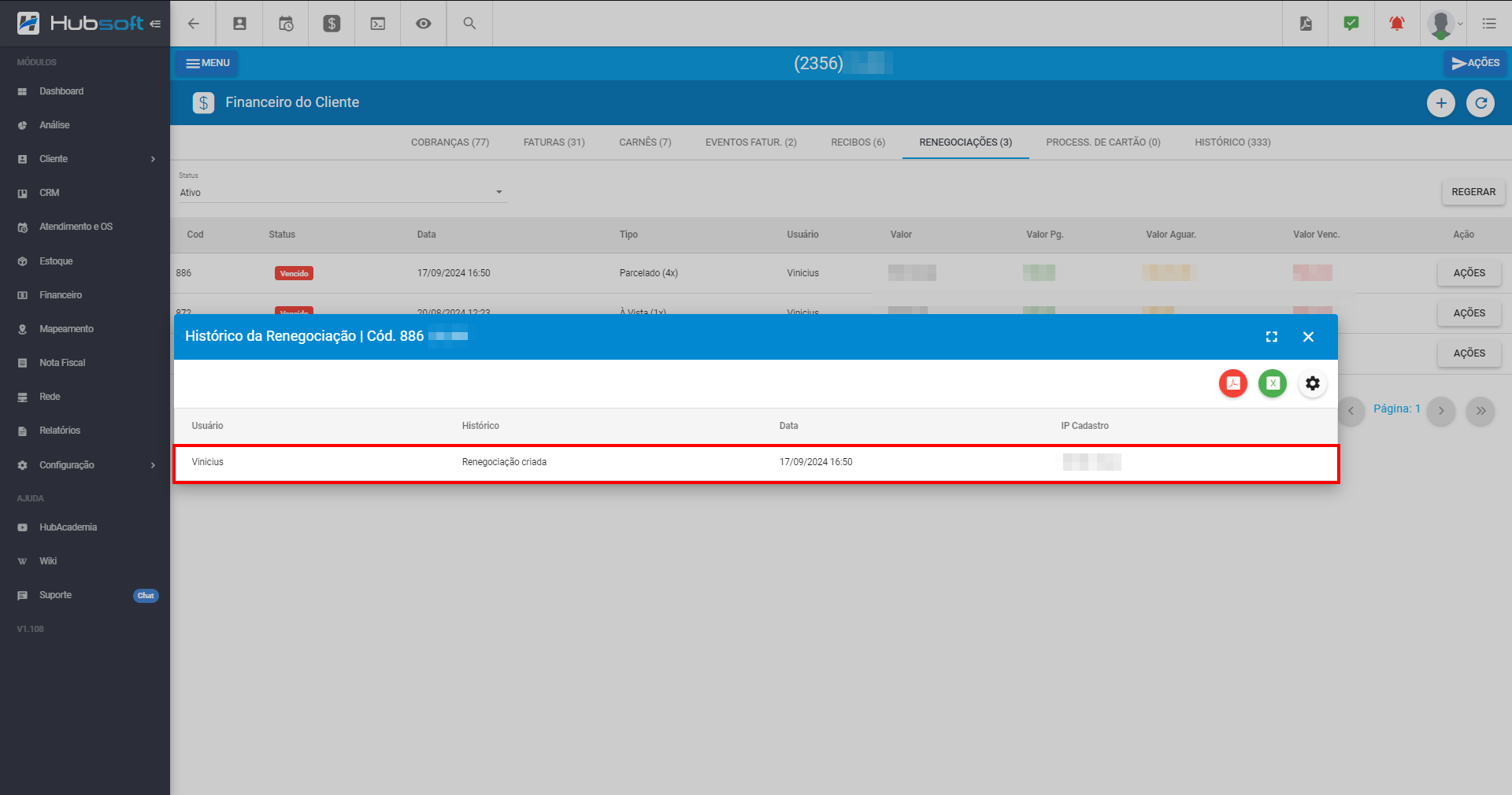The height and width of the screenshot is (795, 1512).
Task: Open the red notifications bell
Action: point(1397,24)
